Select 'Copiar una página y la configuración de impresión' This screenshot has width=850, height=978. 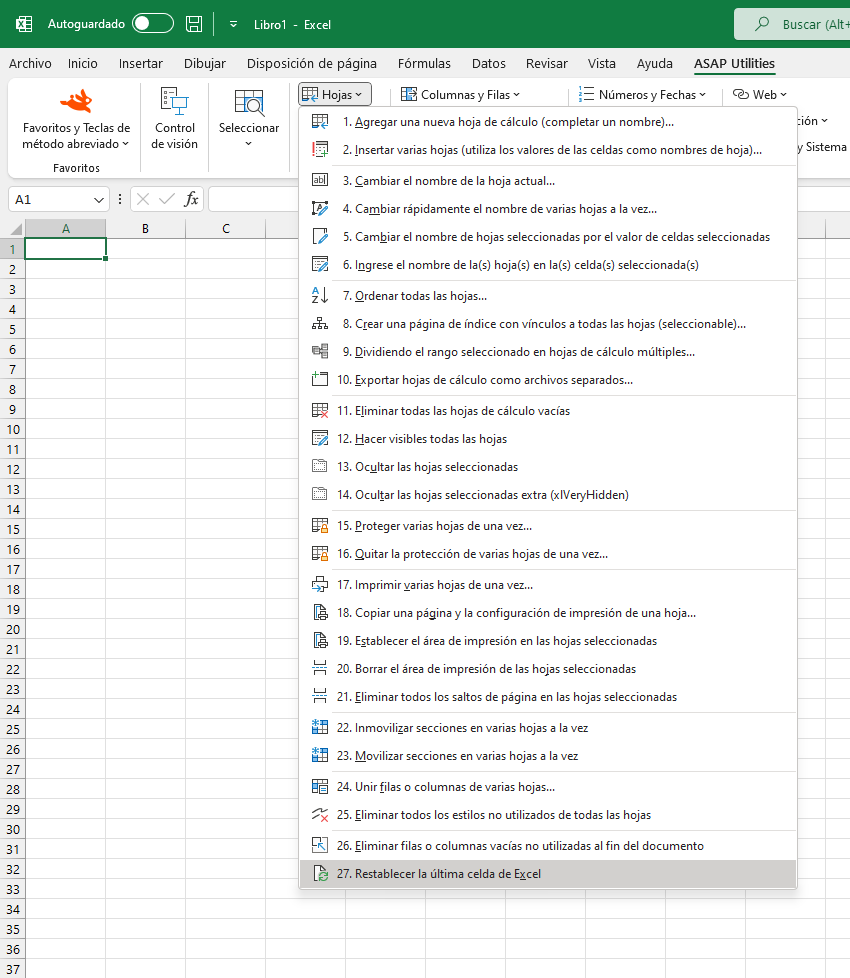[548, 612]
